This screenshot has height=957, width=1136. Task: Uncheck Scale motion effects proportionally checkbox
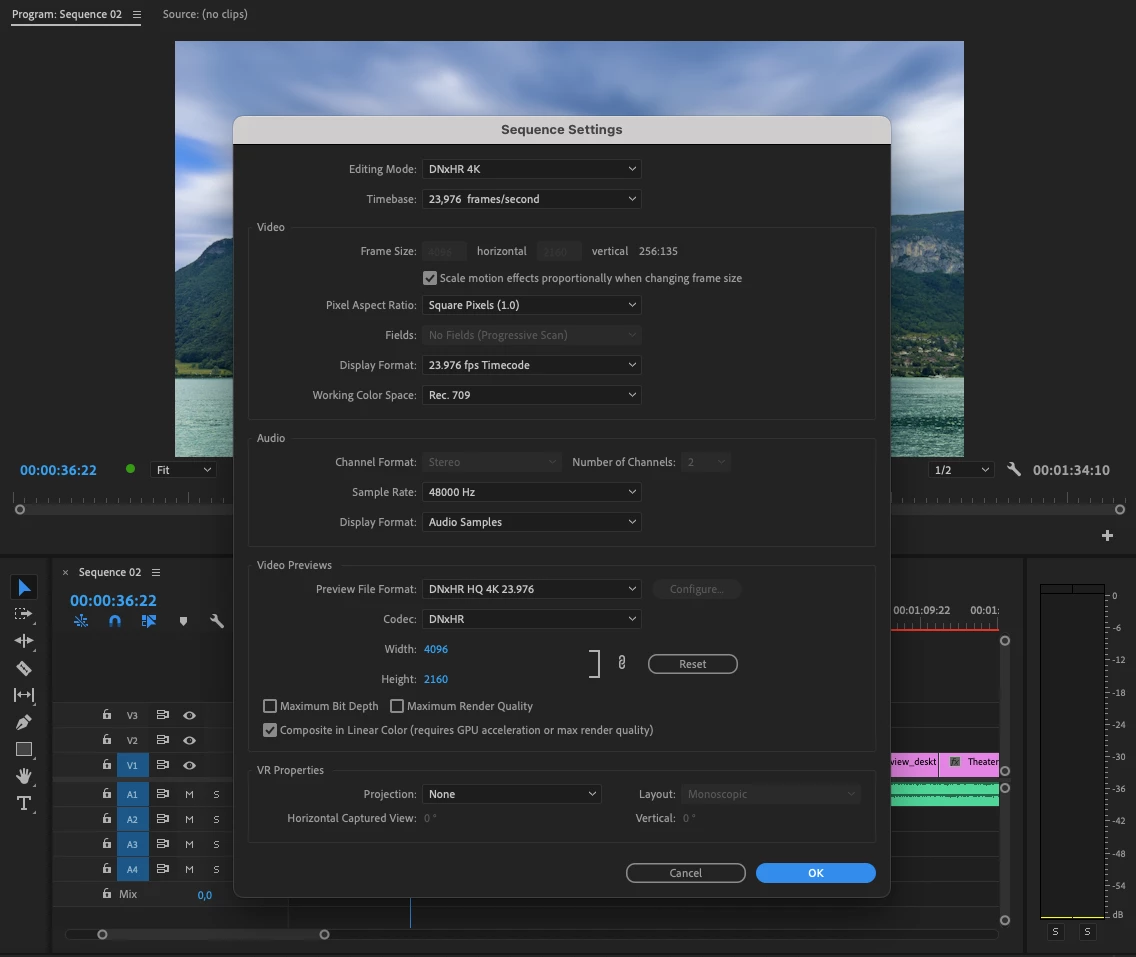point(430,278)
